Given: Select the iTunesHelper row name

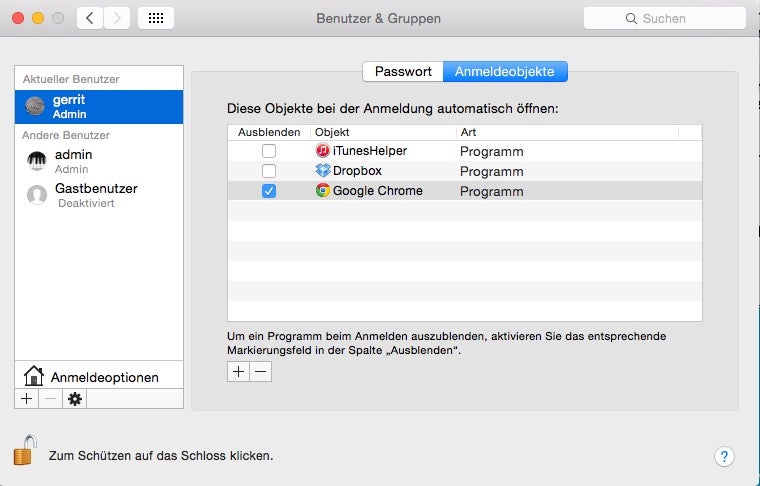Looking at the screenshot, I should [370, 151].
